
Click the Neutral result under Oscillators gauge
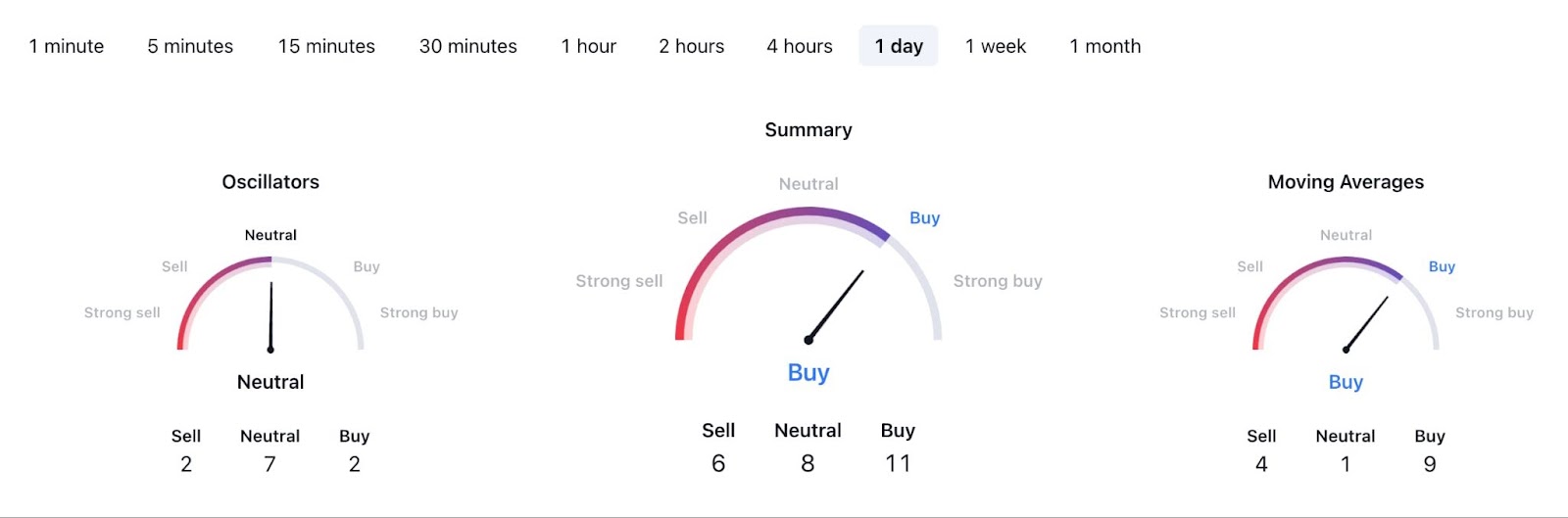tap(270, 382)
